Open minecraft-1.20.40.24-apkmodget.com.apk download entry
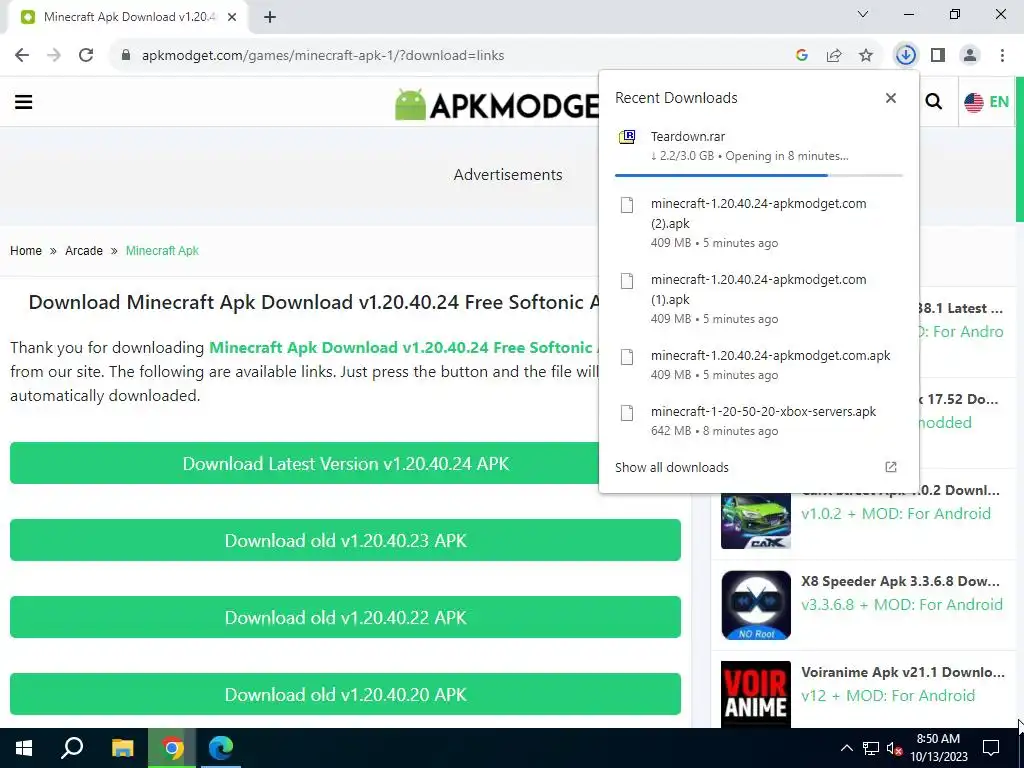 (x=759, y=364)
